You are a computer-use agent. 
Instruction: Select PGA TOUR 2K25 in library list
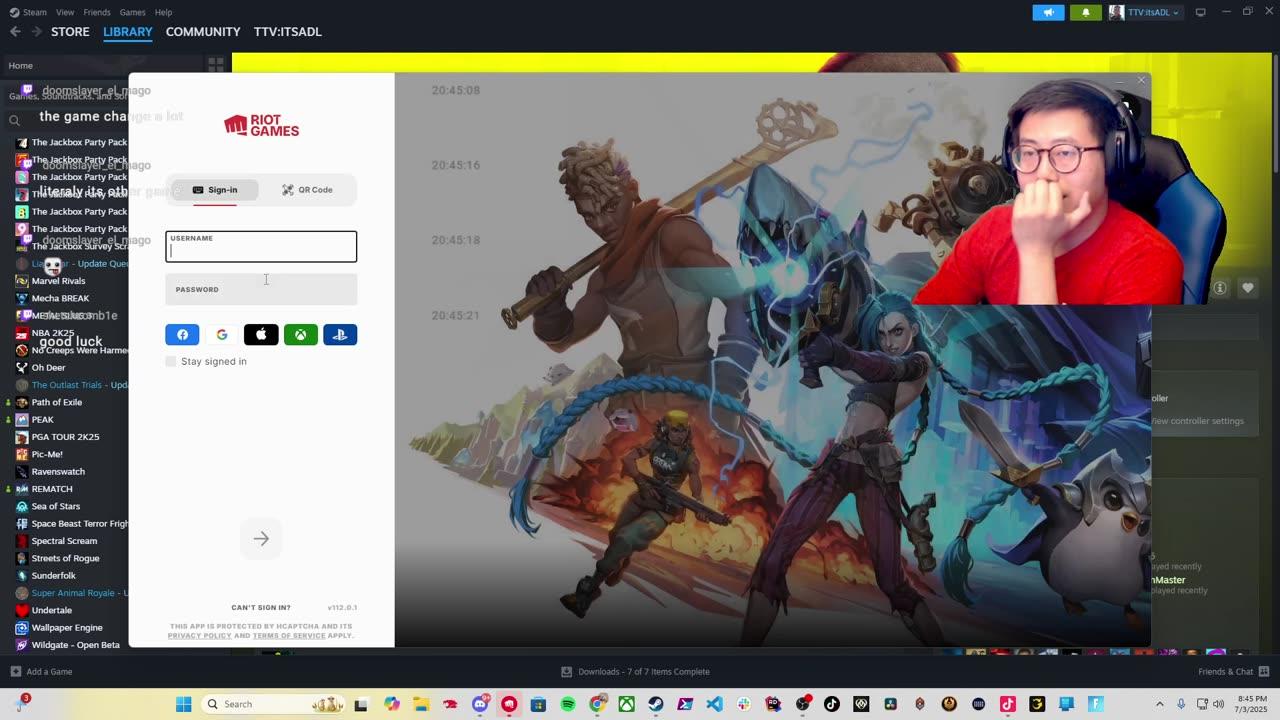66,437
